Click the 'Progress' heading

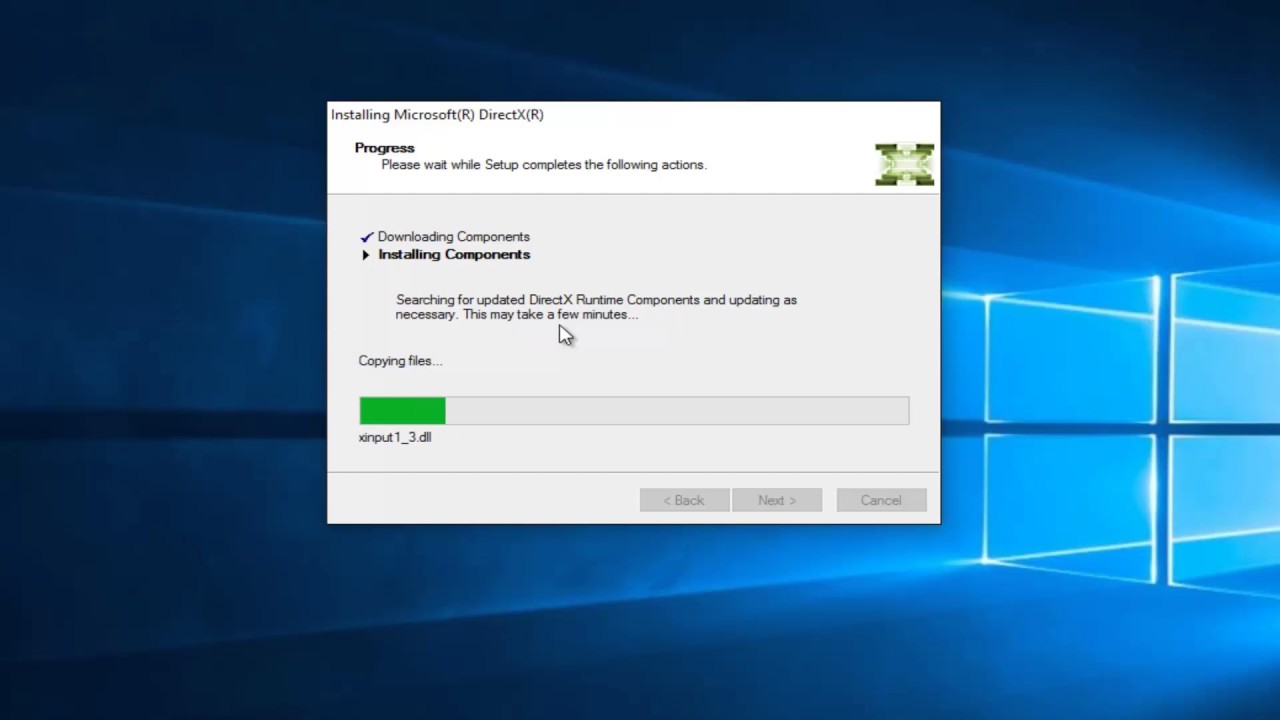384,148
